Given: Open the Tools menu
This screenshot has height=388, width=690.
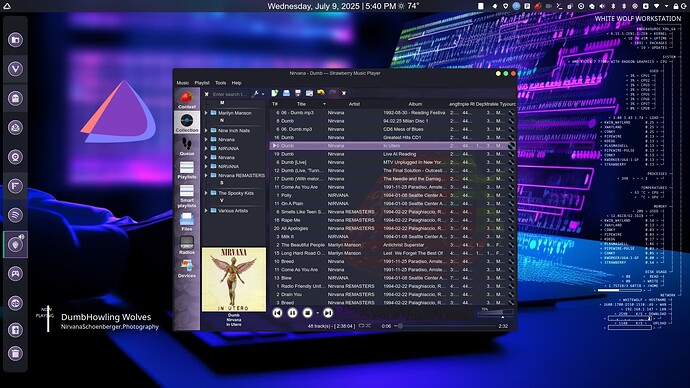Looking at the screenshot, I should tap(220, 83).
